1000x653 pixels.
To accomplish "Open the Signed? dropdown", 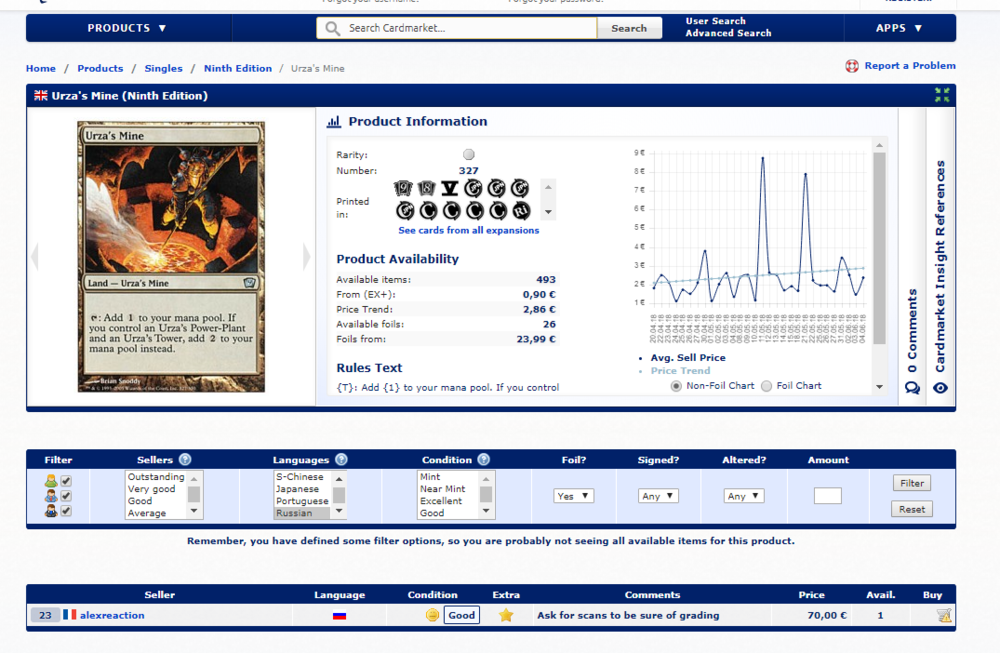I will 658,496.
